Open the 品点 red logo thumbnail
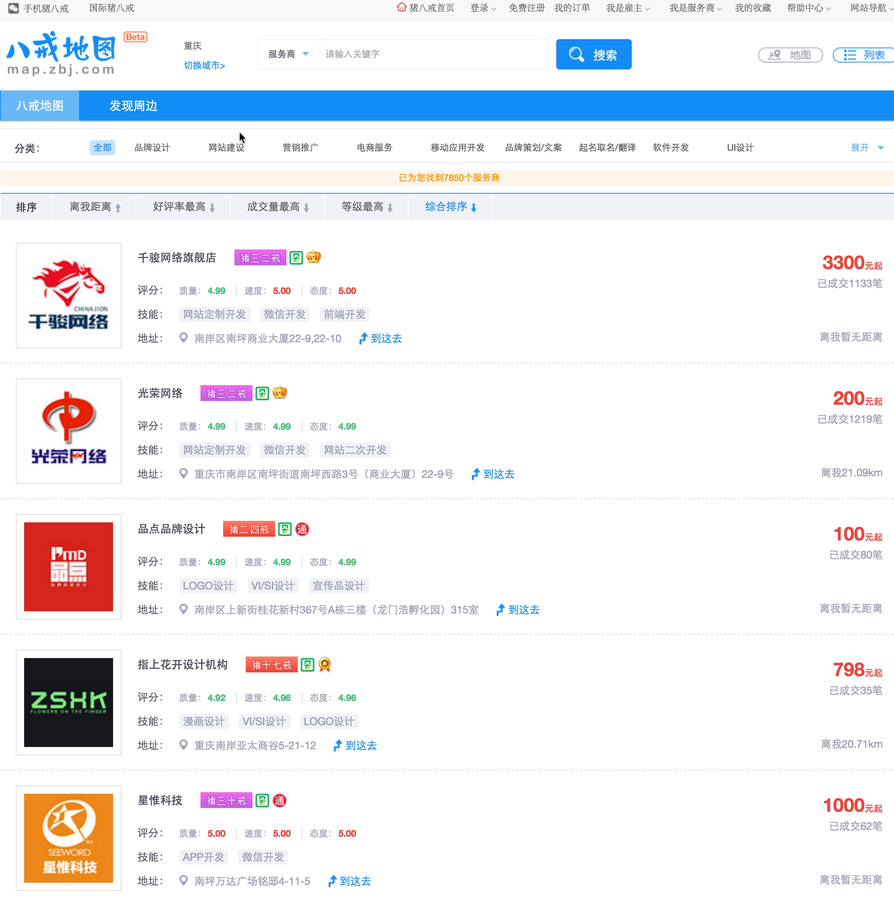 click(x=68, y=567)
